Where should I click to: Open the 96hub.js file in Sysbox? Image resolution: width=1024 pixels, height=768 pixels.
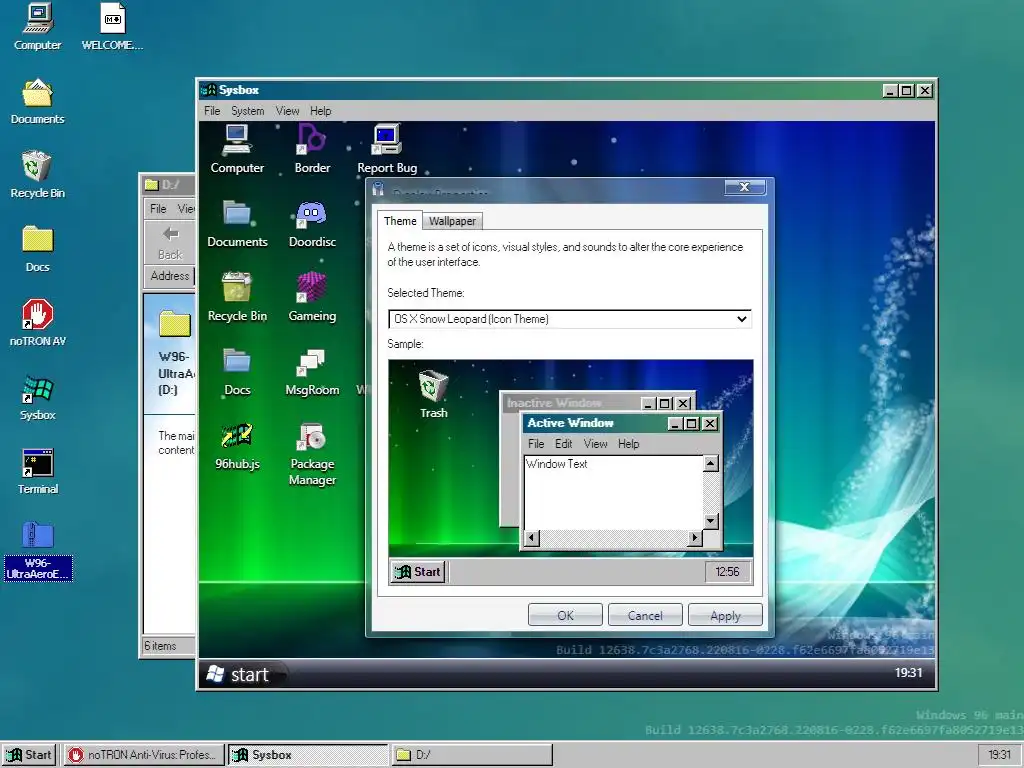pos(237,446)
